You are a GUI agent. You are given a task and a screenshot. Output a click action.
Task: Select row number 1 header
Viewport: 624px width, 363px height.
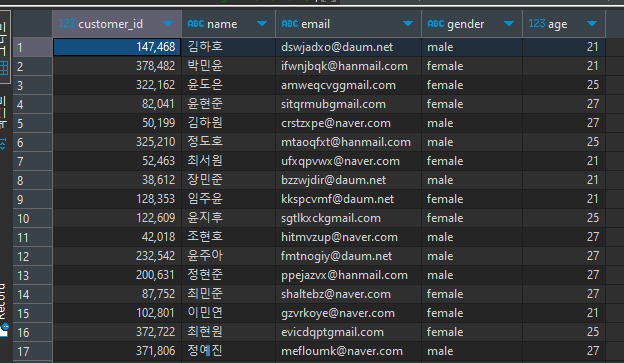coord(33,47)
